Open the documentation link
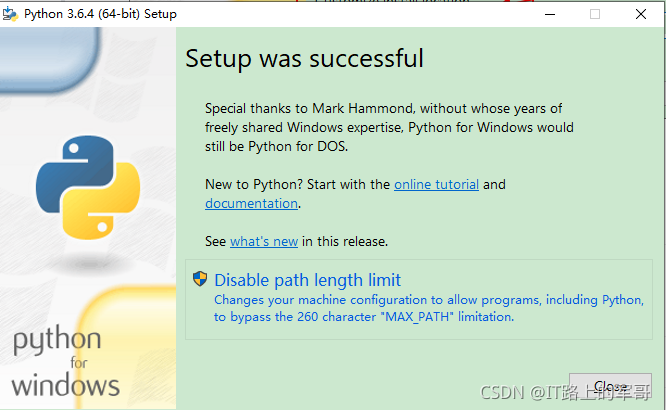Screen dimensions: 666x410 [251, 204]
